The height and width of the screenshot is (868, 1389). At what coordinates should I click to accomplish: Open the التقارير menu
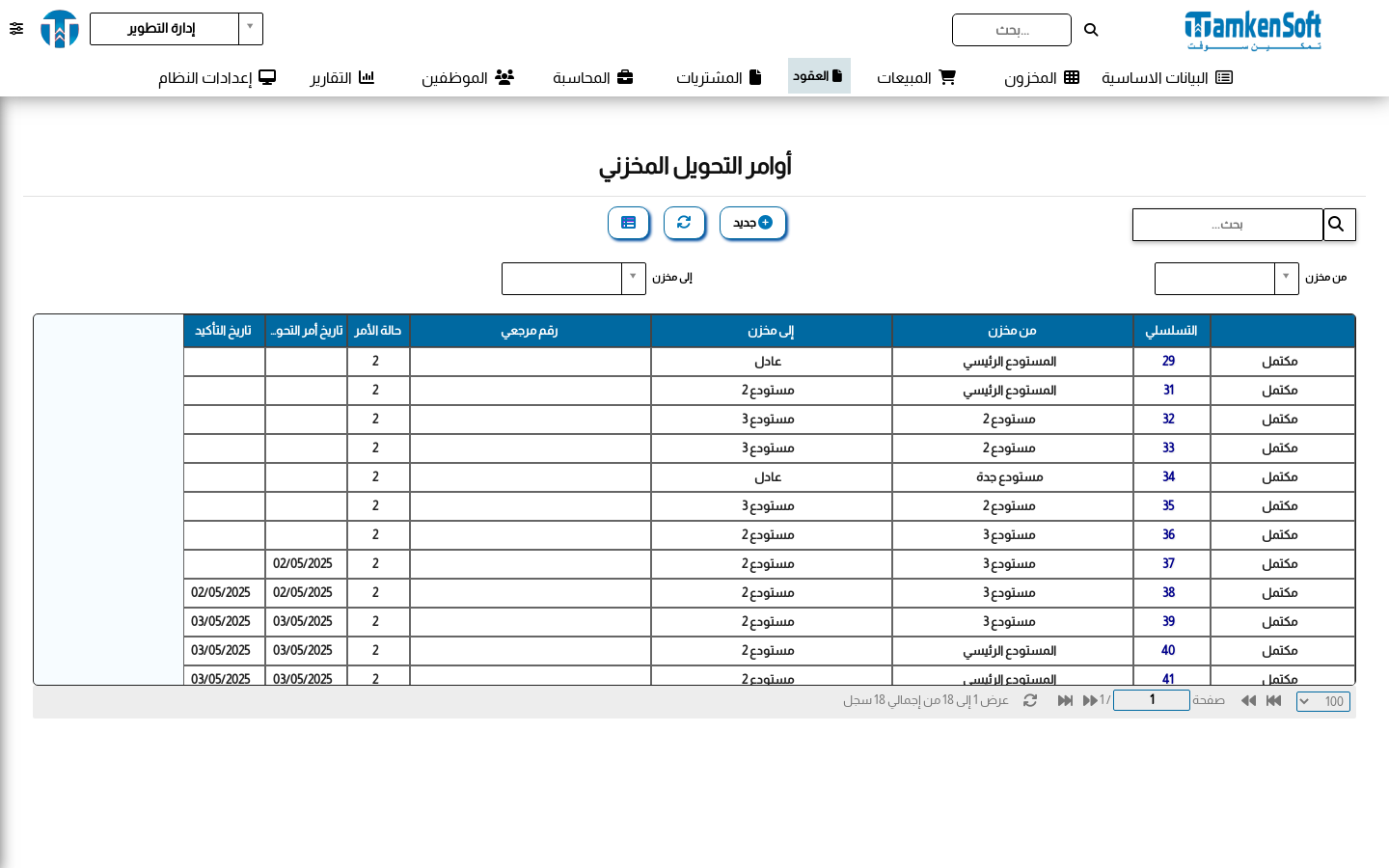(x=341, y=77)
